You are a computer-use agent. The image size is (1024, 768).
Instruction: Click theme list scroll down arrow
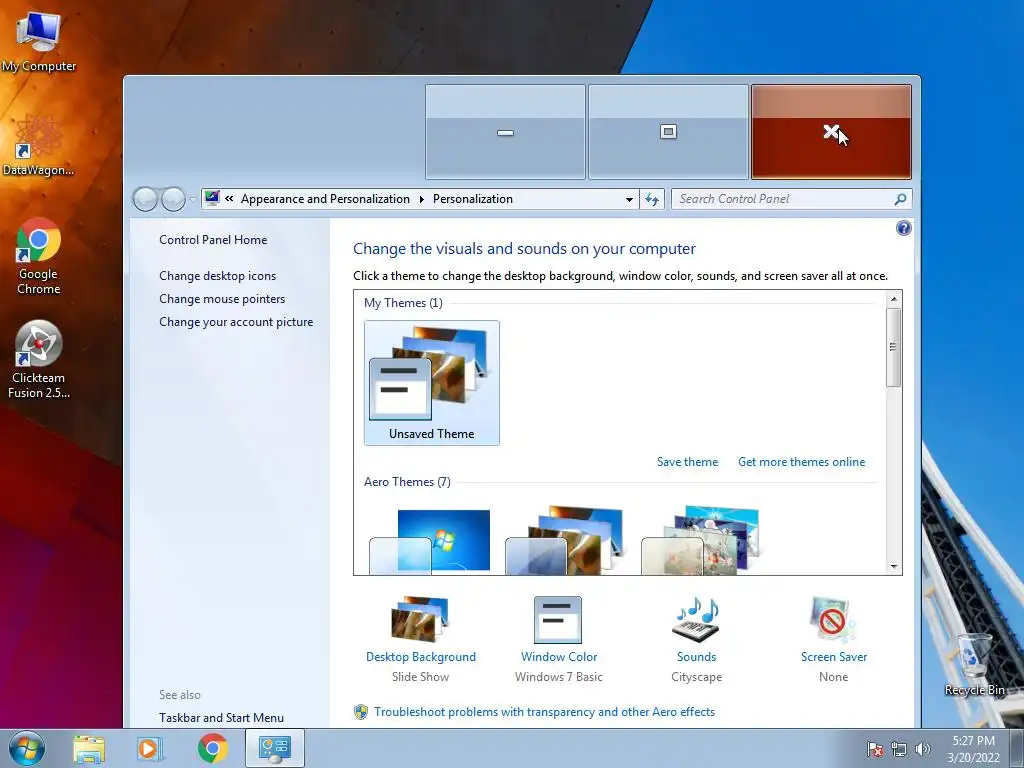[894, 567]
